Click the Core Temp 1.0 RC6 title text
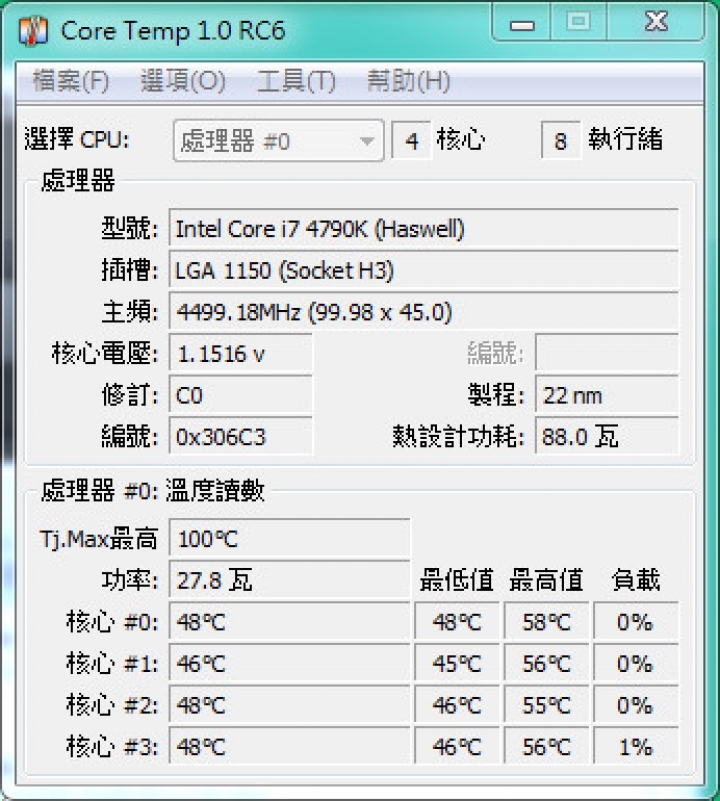 tap(173, 31)
